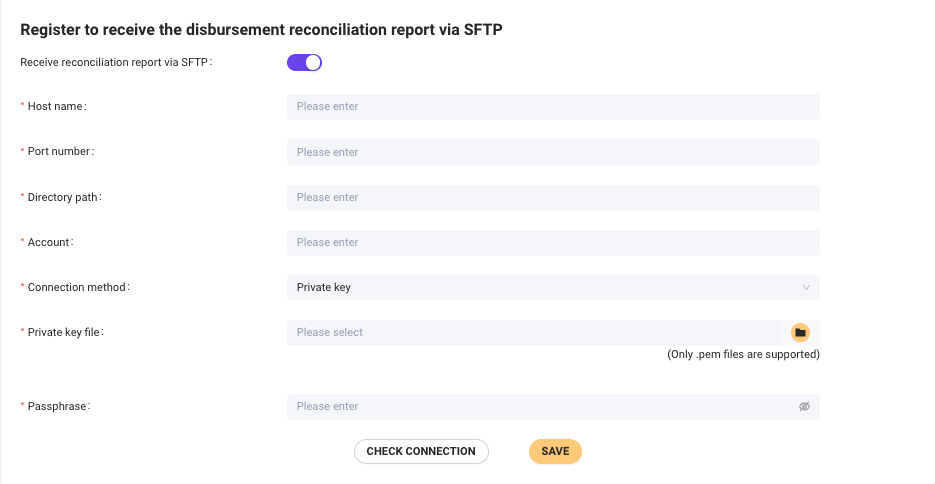
Task: Click the folder icon to browse key file
Action: click(800, 332)
